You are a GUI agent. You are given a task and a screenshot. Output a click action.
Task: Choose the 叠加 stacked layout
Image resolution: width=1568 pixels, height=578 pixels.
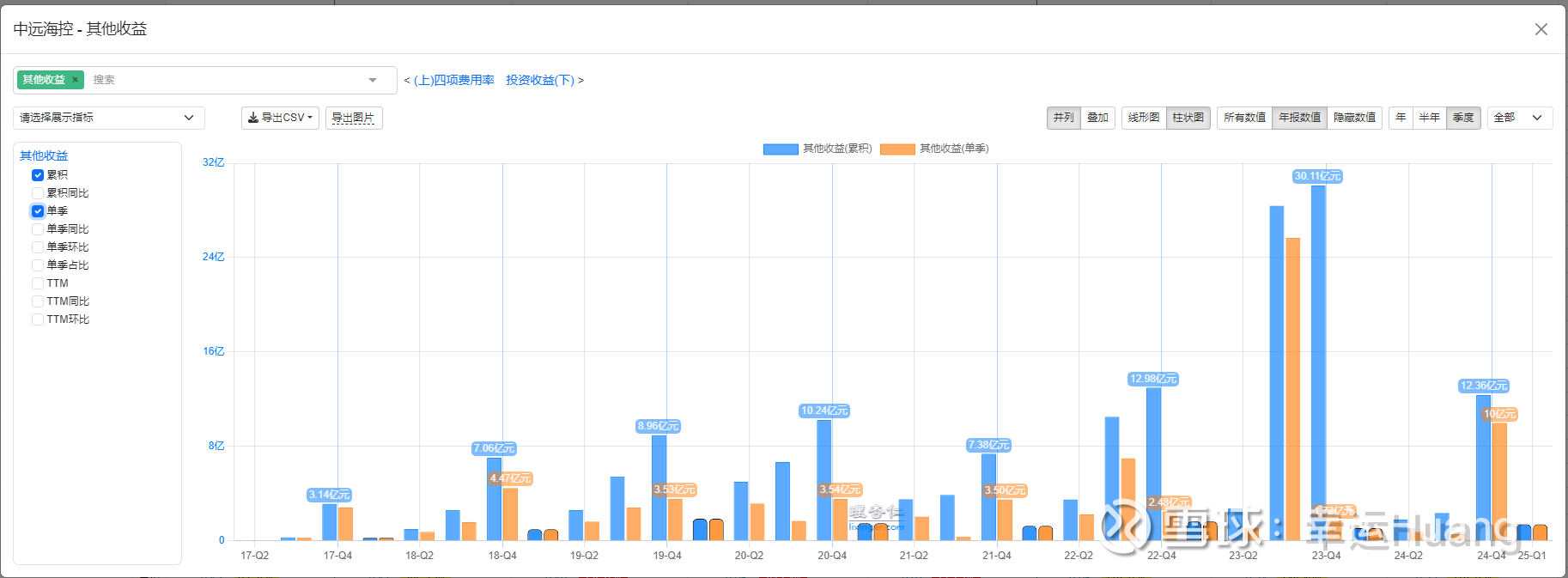(x=1097, y=118)
